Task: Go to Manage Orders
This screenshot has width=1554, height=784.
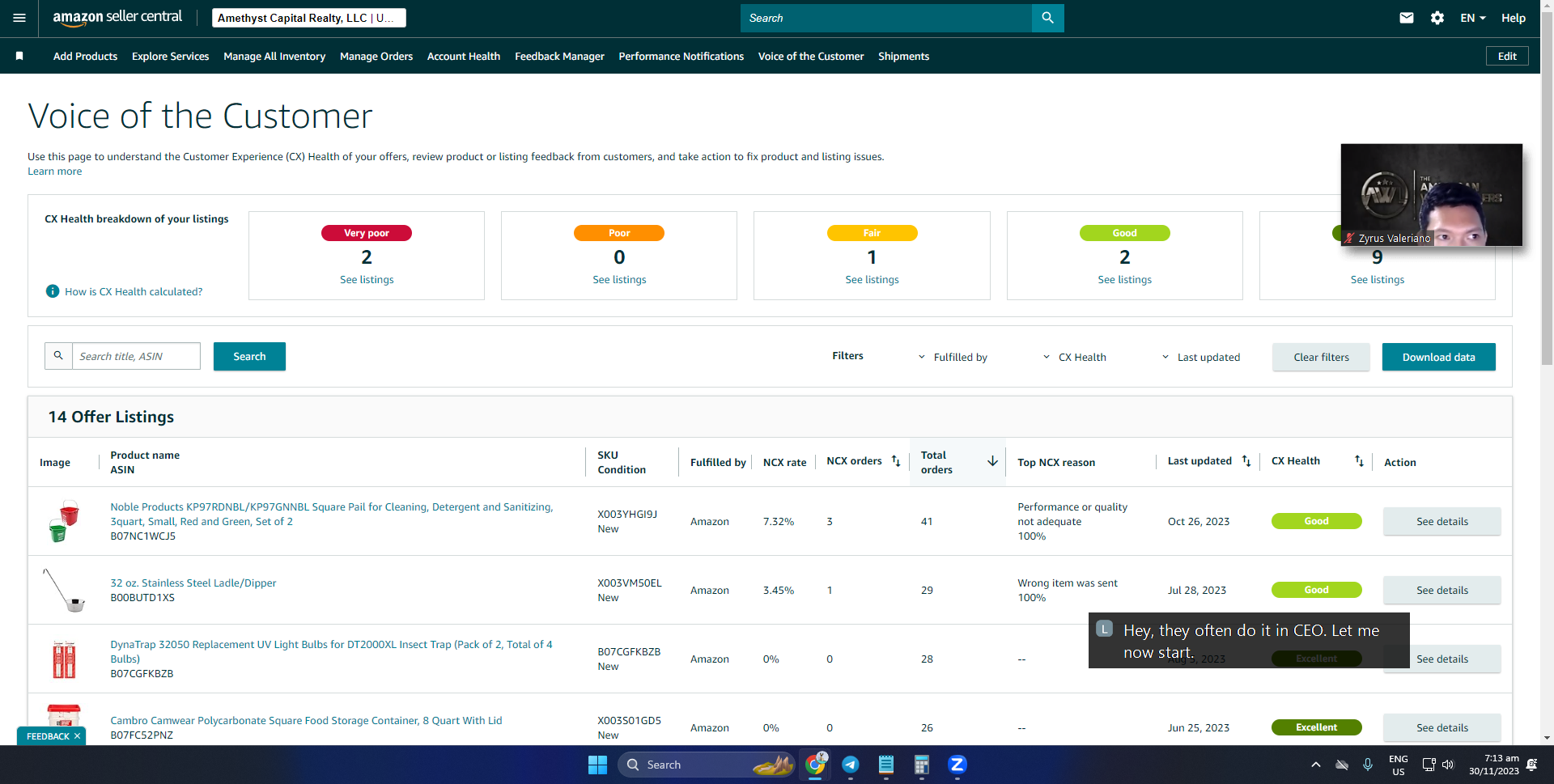Action: point(376,56)
